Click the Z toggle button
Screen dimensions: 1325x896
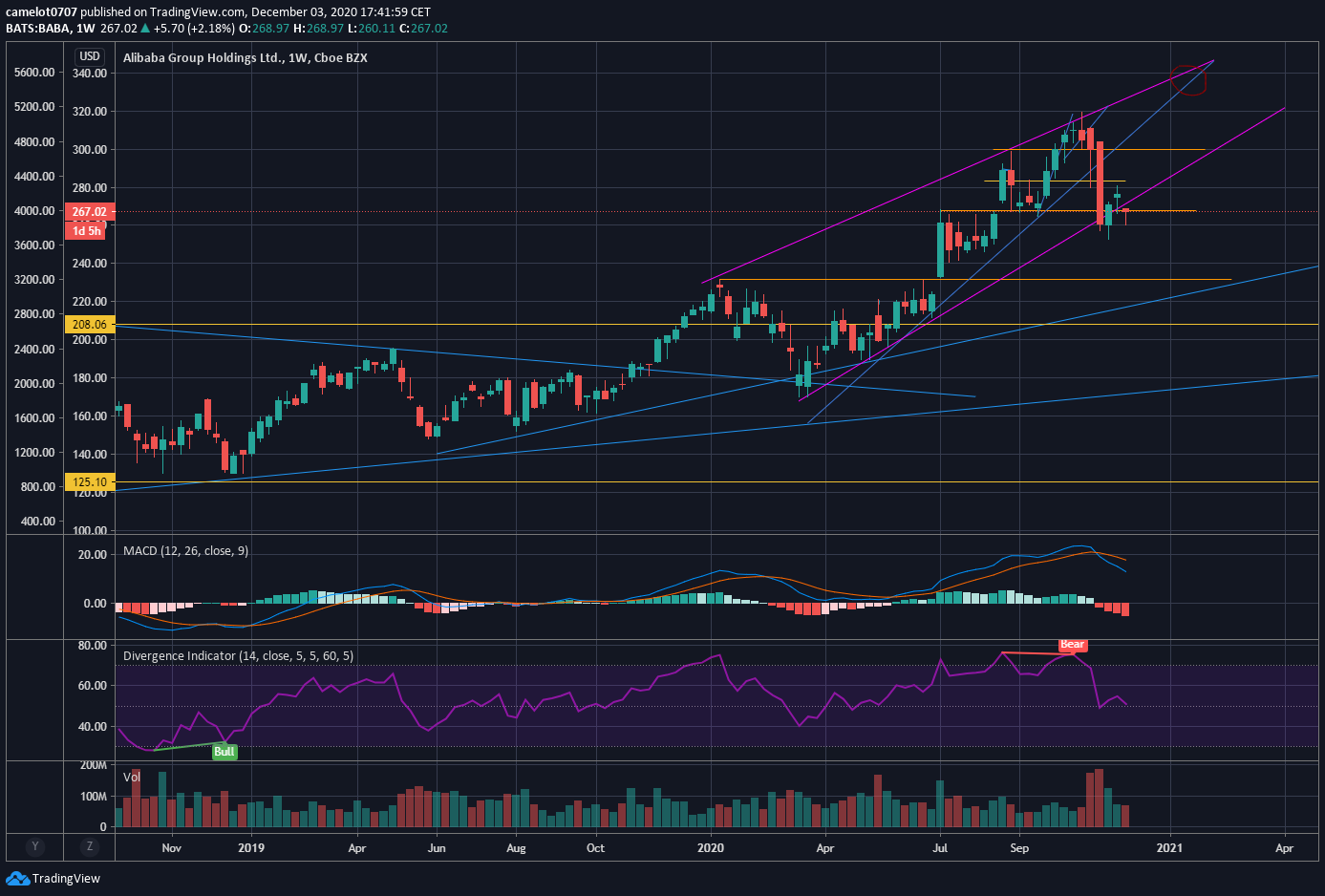(x=90, y=846)
